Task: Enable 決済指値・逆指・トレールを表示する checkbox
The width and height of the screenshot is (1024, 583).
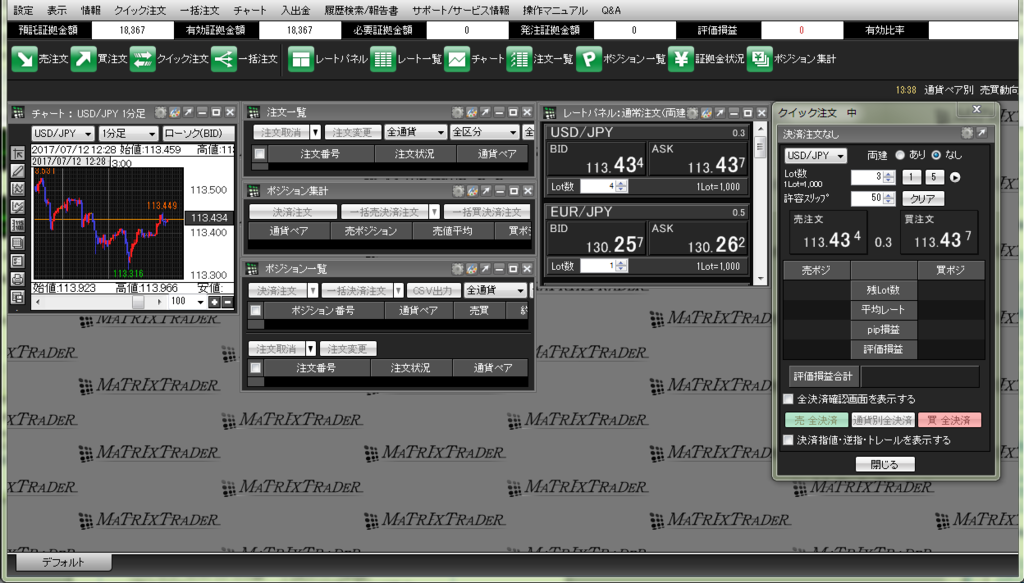Action: point(788,440)
